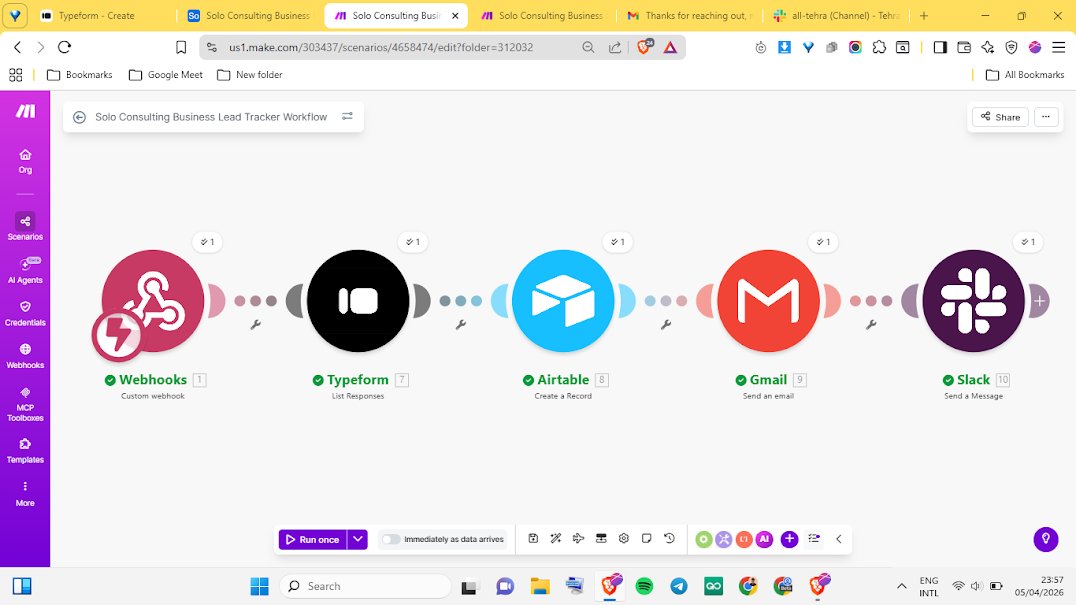Expand the Run once dropdown arrow
1076x605 pixels.
[358, 539]
